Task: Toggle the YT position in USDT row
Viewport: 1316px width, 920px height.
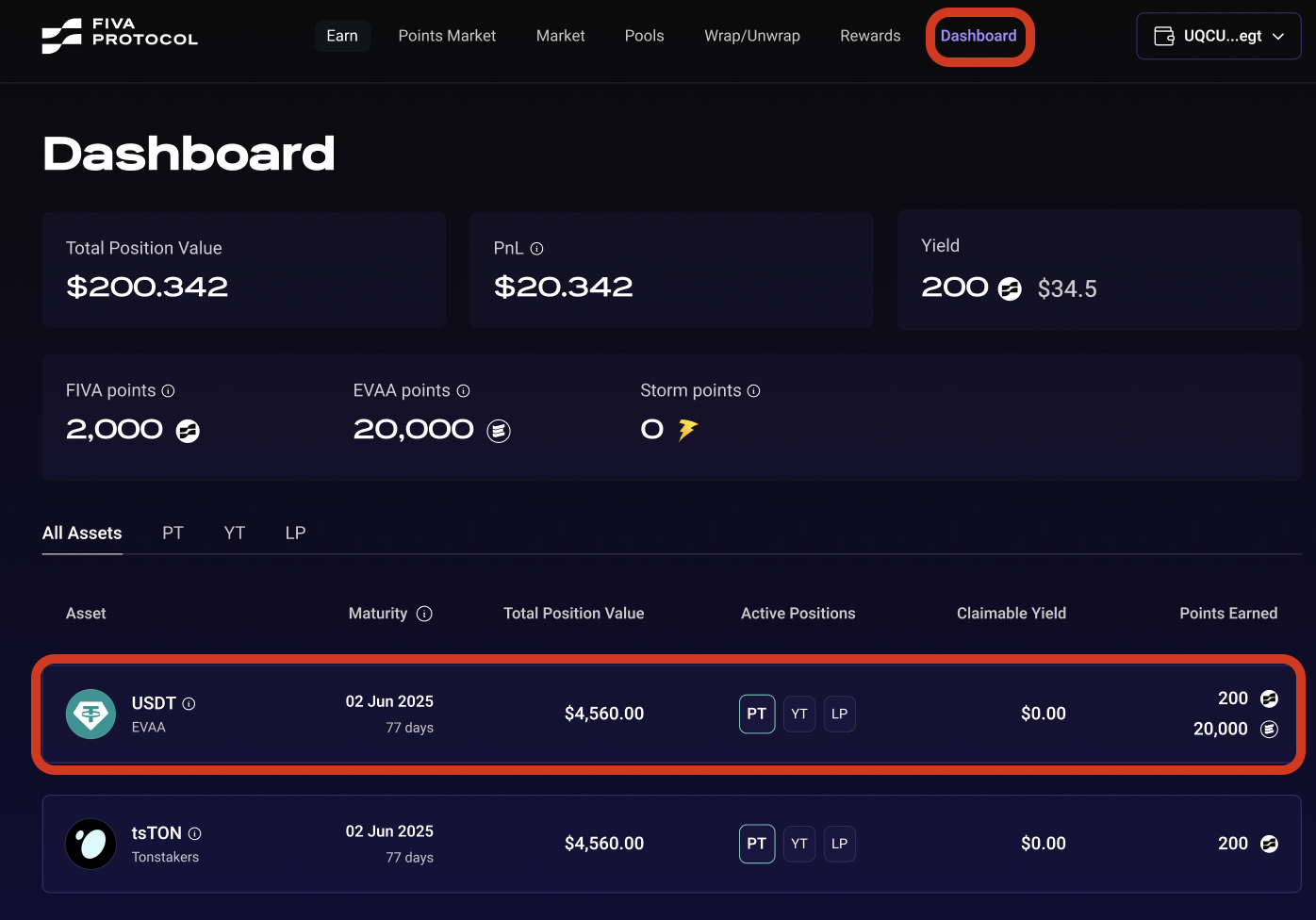Action: pos(799,714)
